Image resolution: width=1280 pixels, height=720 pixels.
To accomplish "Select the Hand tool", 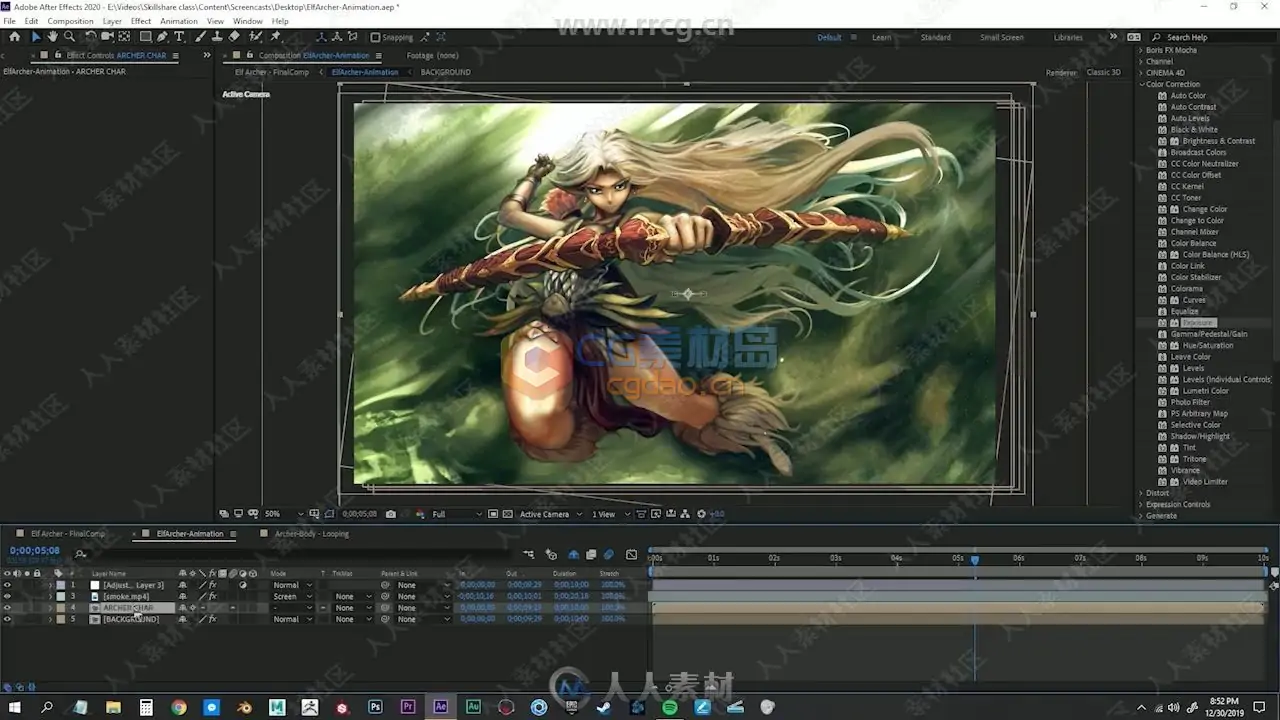I will 52,37.
